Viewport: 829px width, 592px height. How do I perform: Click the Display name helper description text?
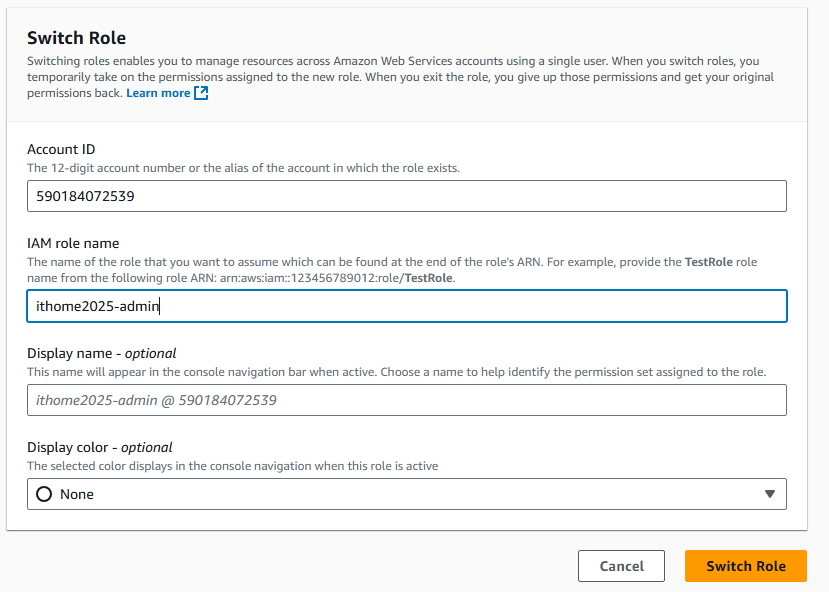point(396,372)
